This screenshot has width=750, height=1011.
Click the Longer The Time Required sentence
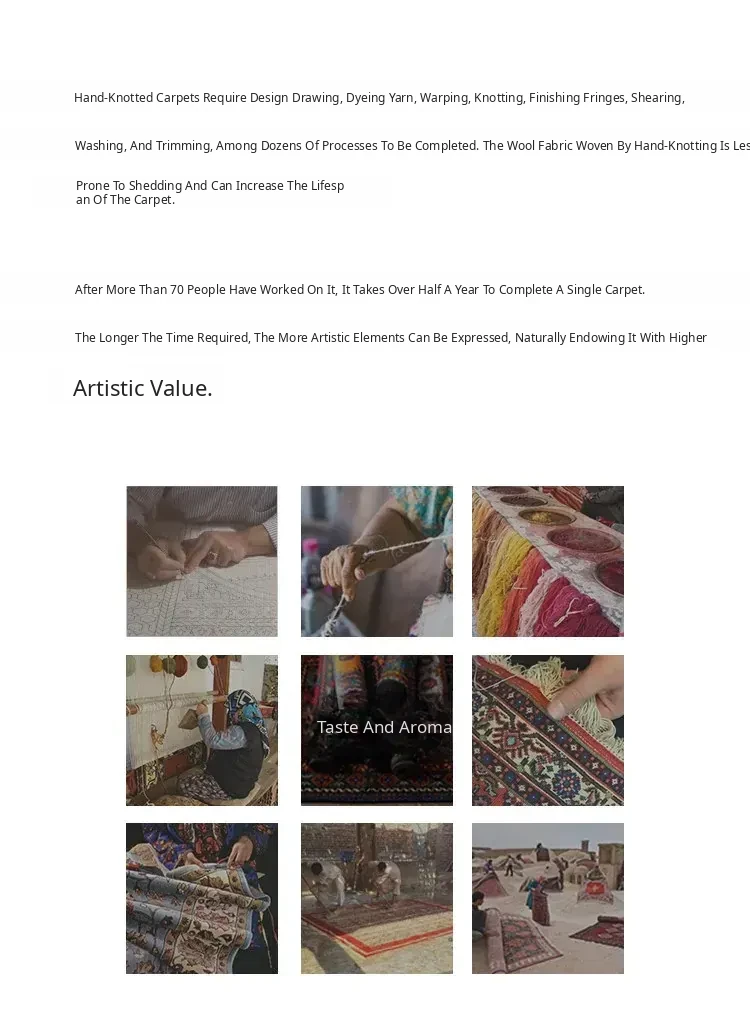(391, 338)
